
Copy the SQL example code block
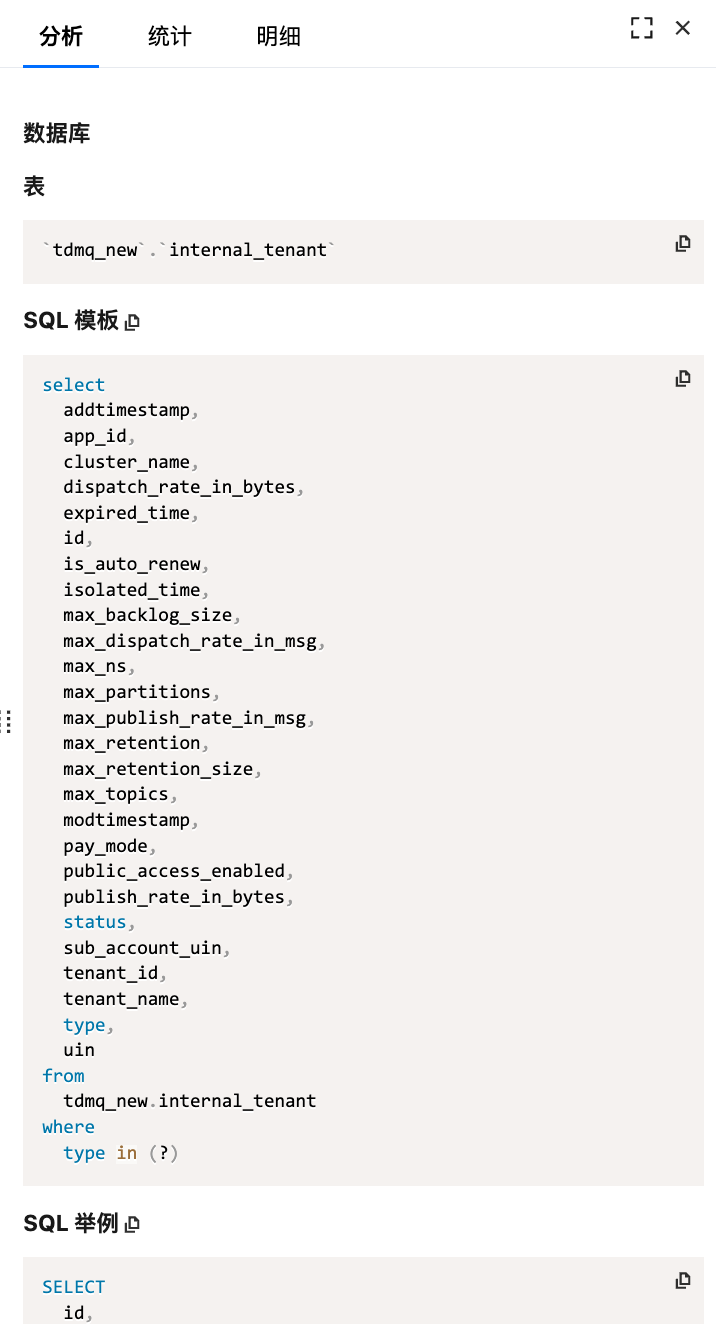(683, 1280)
